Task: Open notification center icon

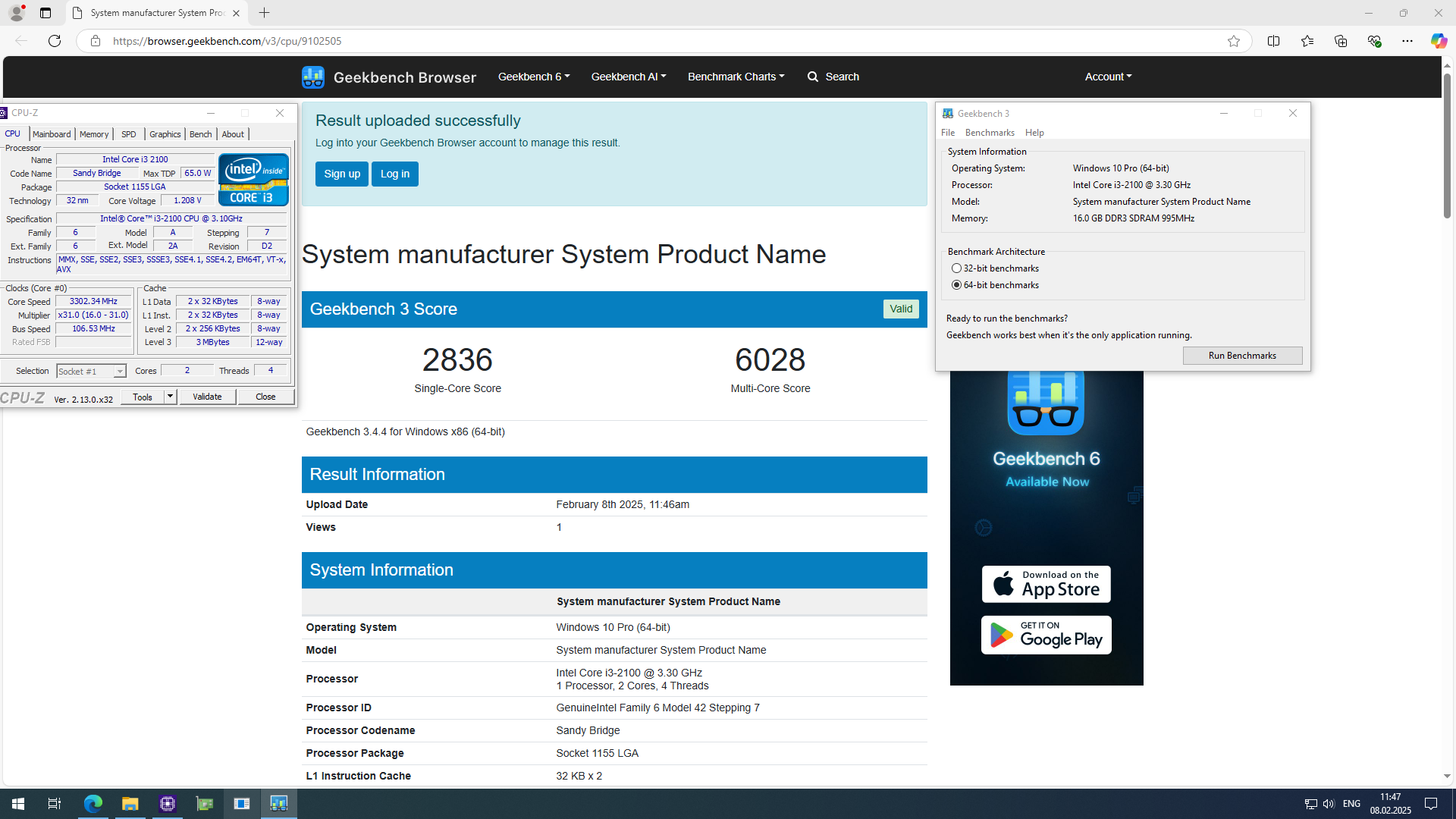Action: click(1431, 804)
